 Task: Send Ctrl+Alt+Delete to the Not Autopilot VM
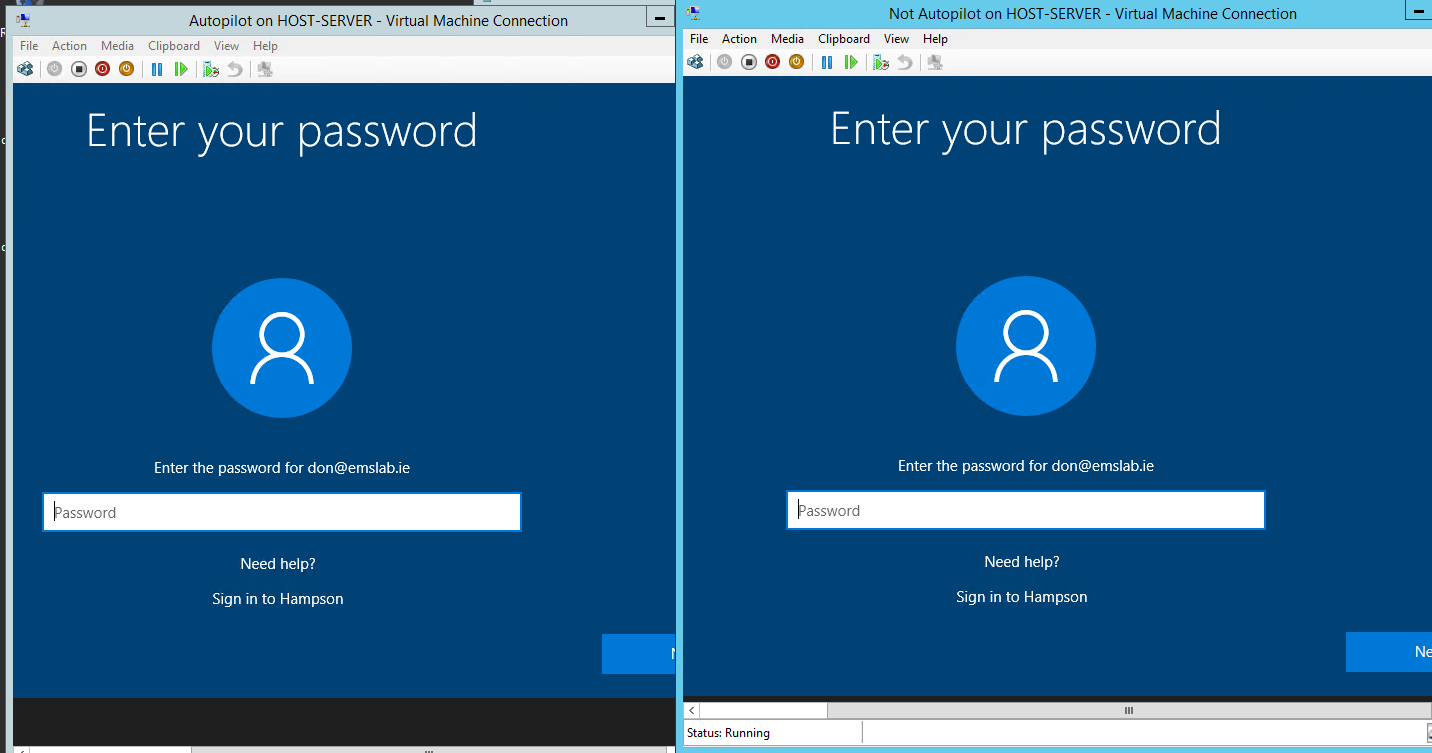695,62
